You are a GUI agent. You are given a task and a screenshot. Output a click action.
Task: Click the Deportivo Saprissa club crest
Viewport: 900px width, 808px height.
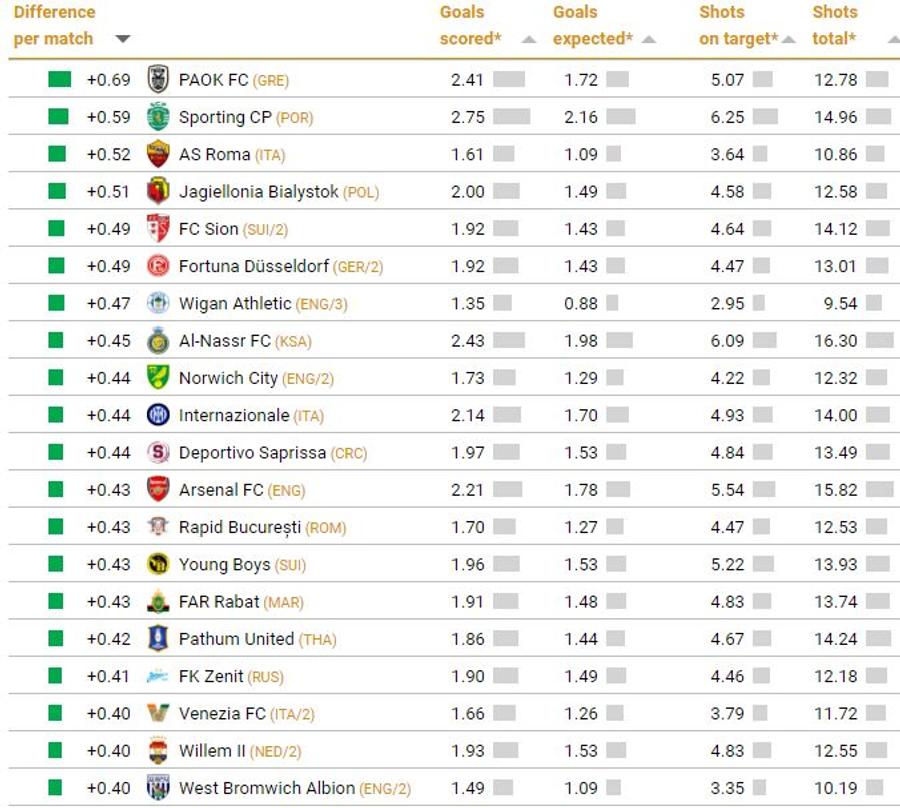(158, 452)
